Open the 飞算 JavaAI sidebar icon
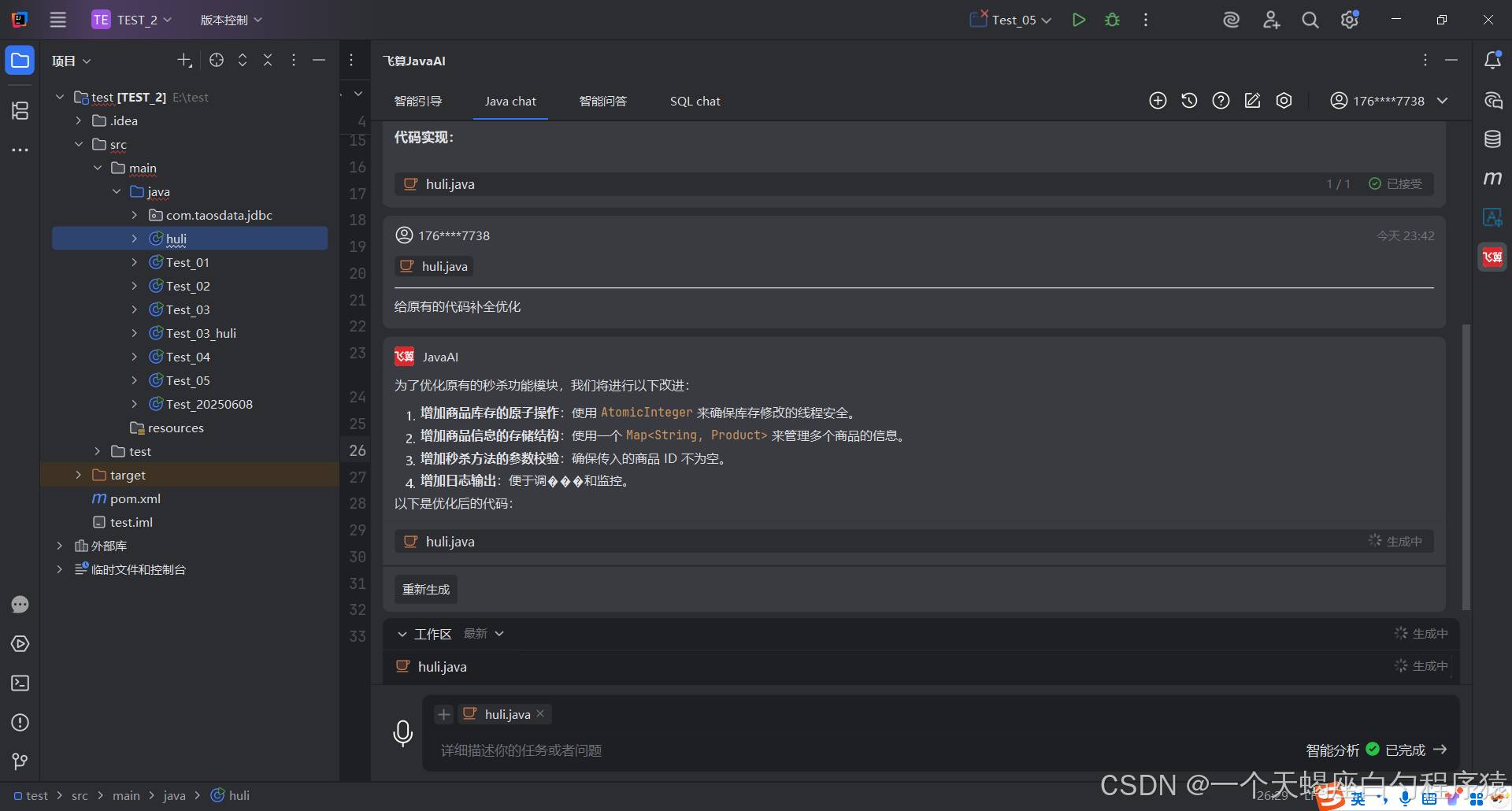This screenshot has width=1512, height=811. (1492, 257)
